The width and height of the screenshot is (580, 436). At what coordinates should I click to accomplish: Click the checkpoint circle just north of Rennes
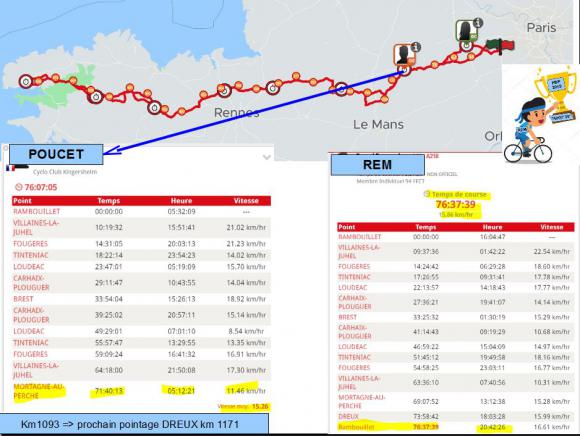point(224,90)
